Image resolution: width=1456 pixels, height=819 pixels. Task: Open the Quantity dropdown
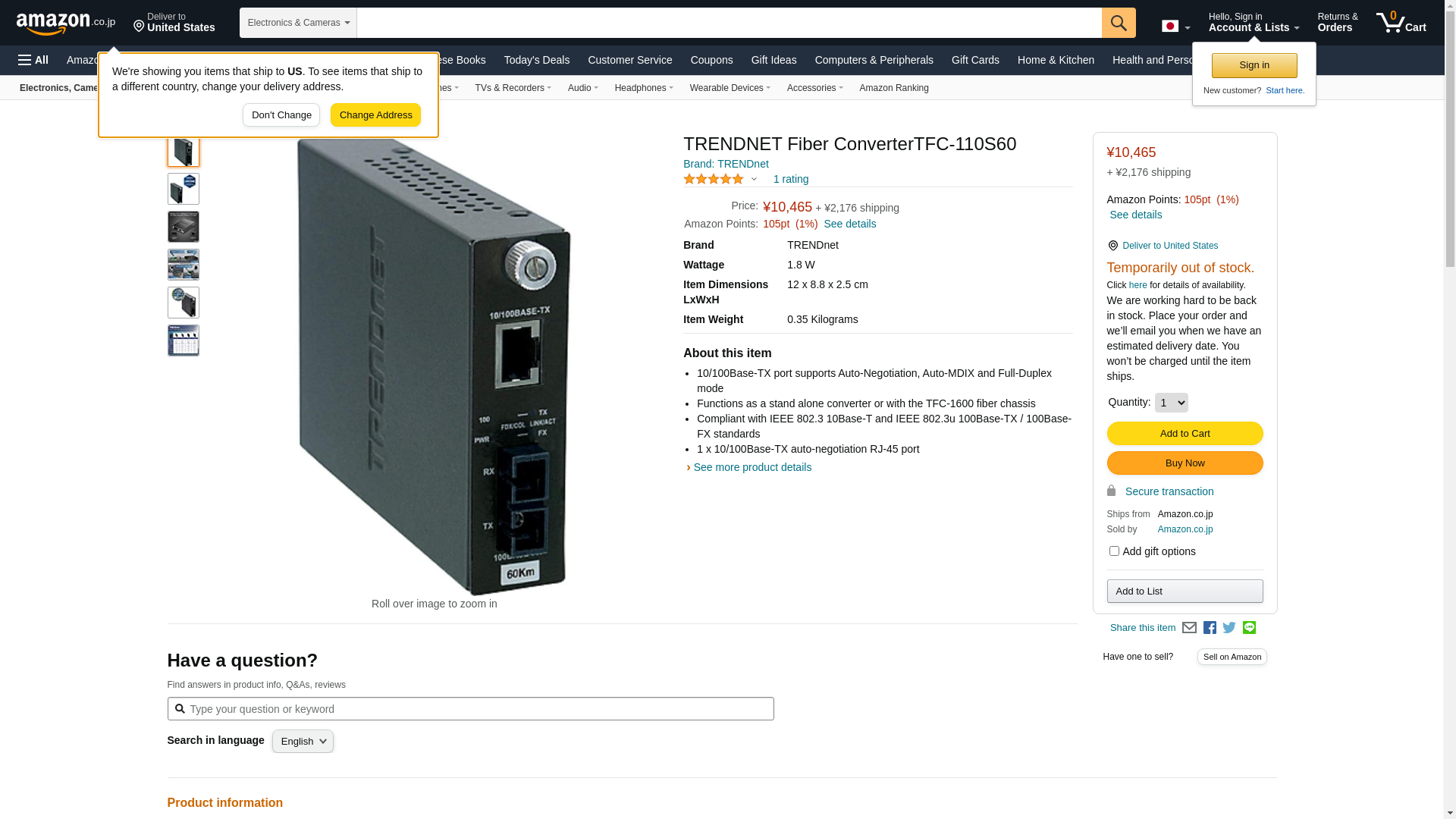coord(1171,403)
